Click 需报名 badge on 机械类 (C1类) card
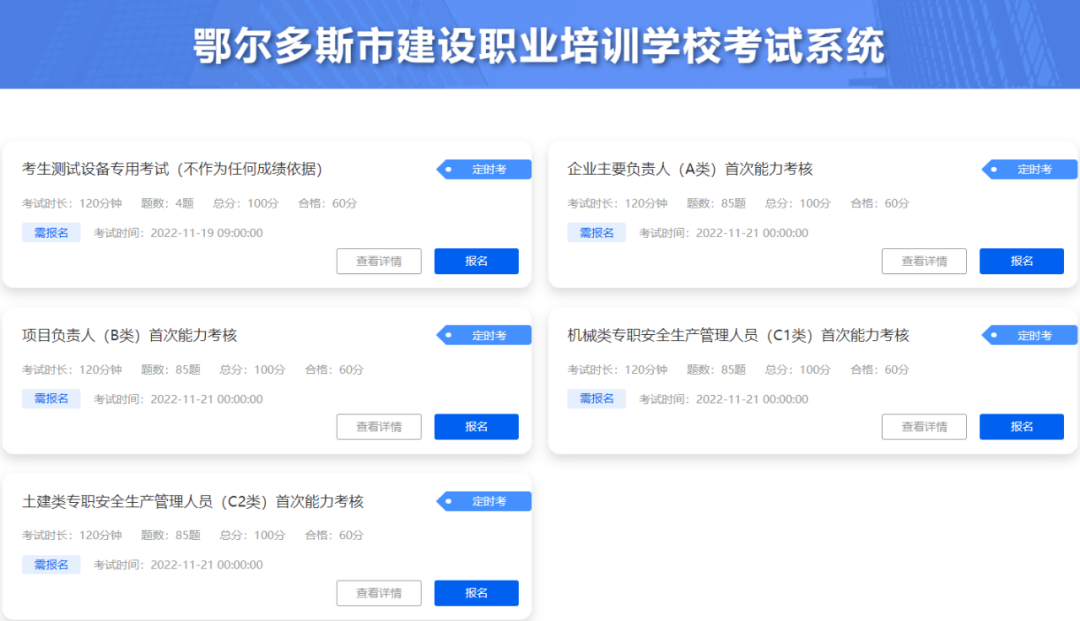Image resolution: width=1080 pixels, height=621 pixels. tap(596, 399)
